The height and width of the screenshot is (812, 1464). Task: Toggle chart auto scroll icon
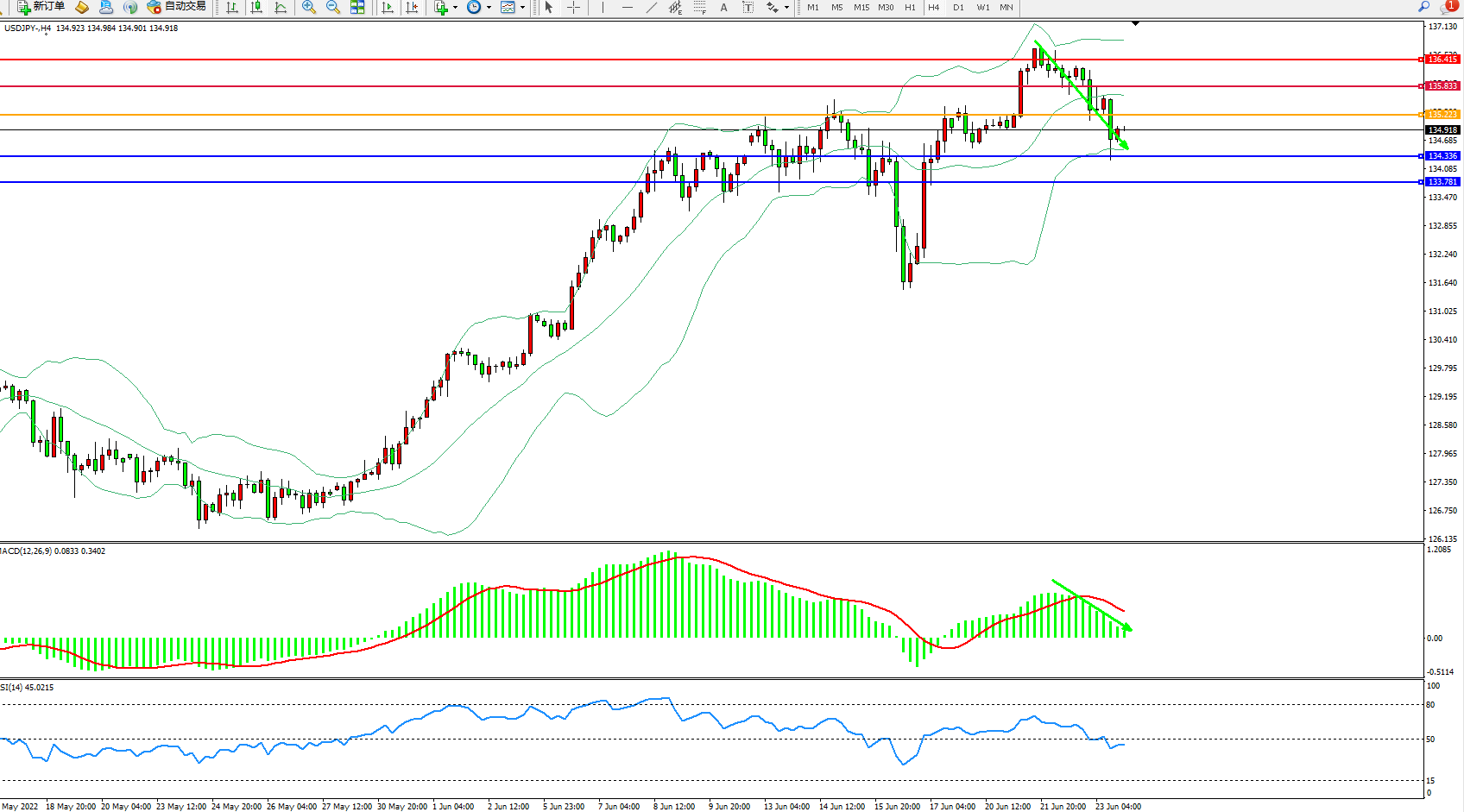pos(388,7)
